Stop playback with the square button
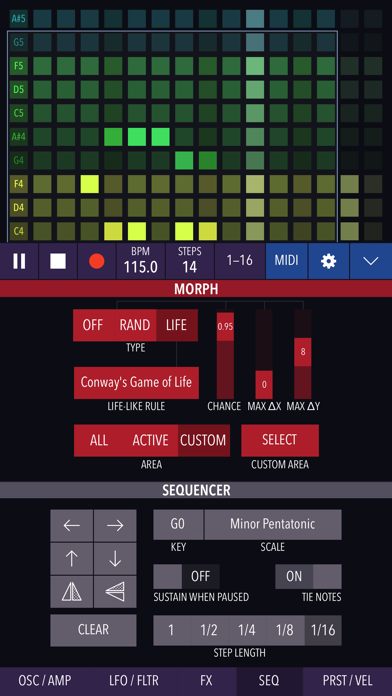Screen dimensions: 392x696 [x=58, y=261]
